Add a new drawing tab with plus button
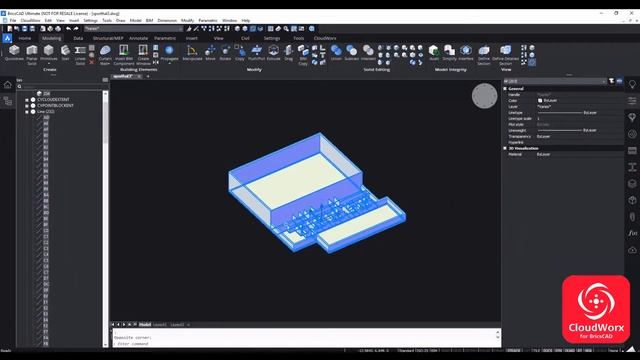This screenshot has height=360, width=640. (x=148, y=76)
